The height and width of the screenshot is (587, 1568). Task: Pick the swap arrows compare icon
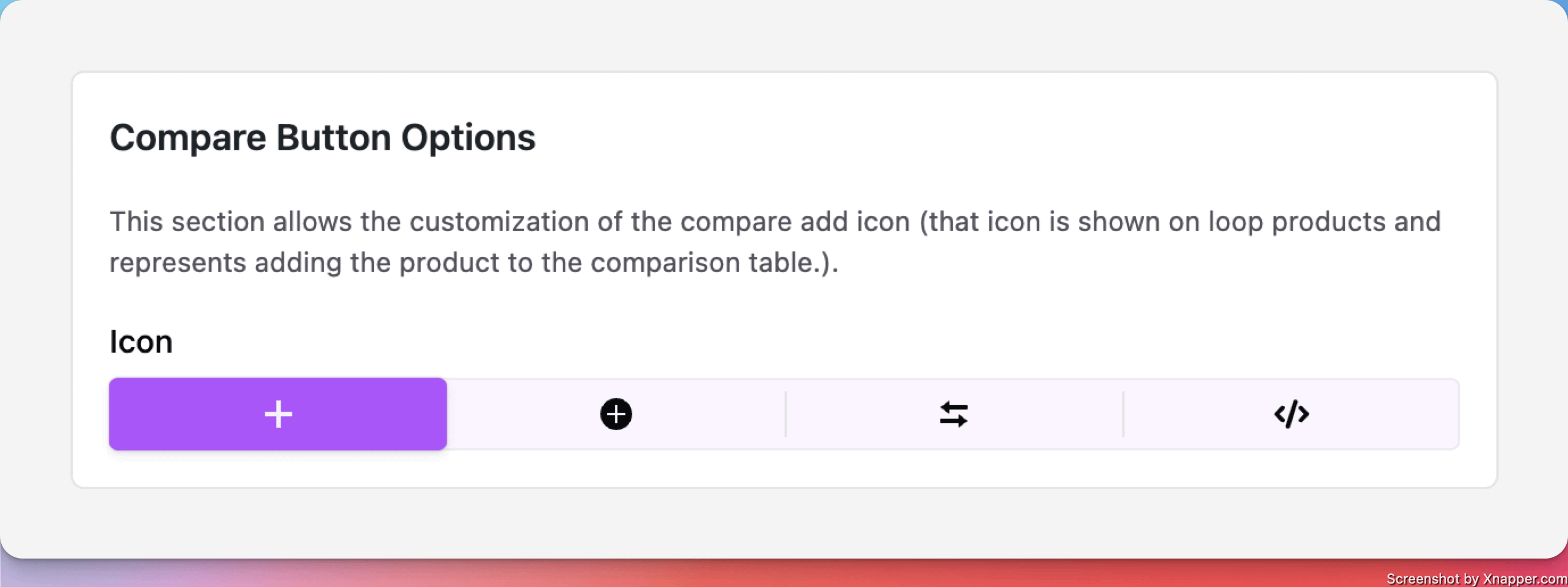pyautogui.click(x=953, y=414)
